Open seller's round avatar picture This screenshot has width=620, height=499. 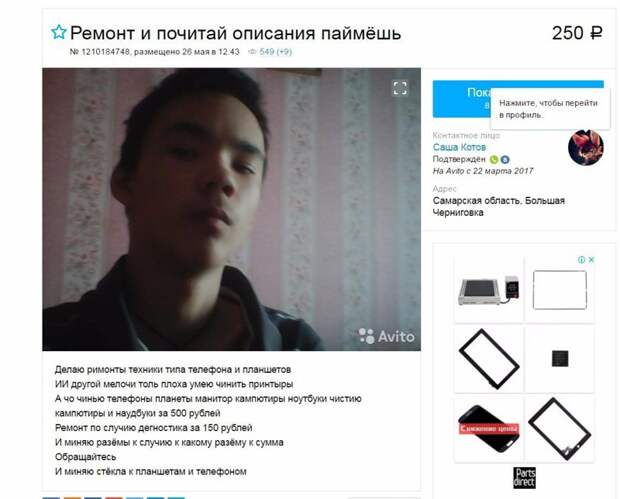point(586,147)
